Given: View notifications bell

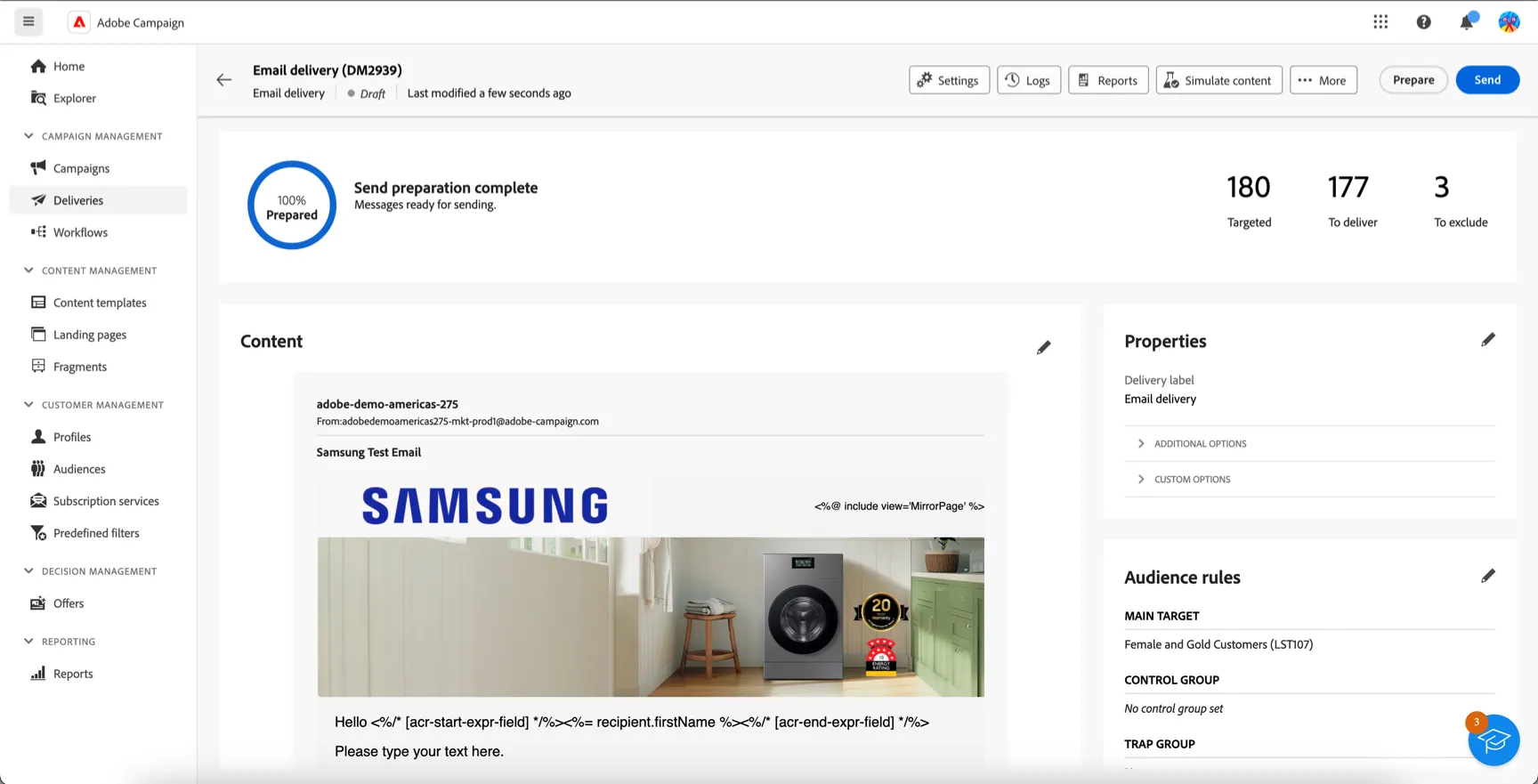Looking at the screenshot, I should (1467, 21).
